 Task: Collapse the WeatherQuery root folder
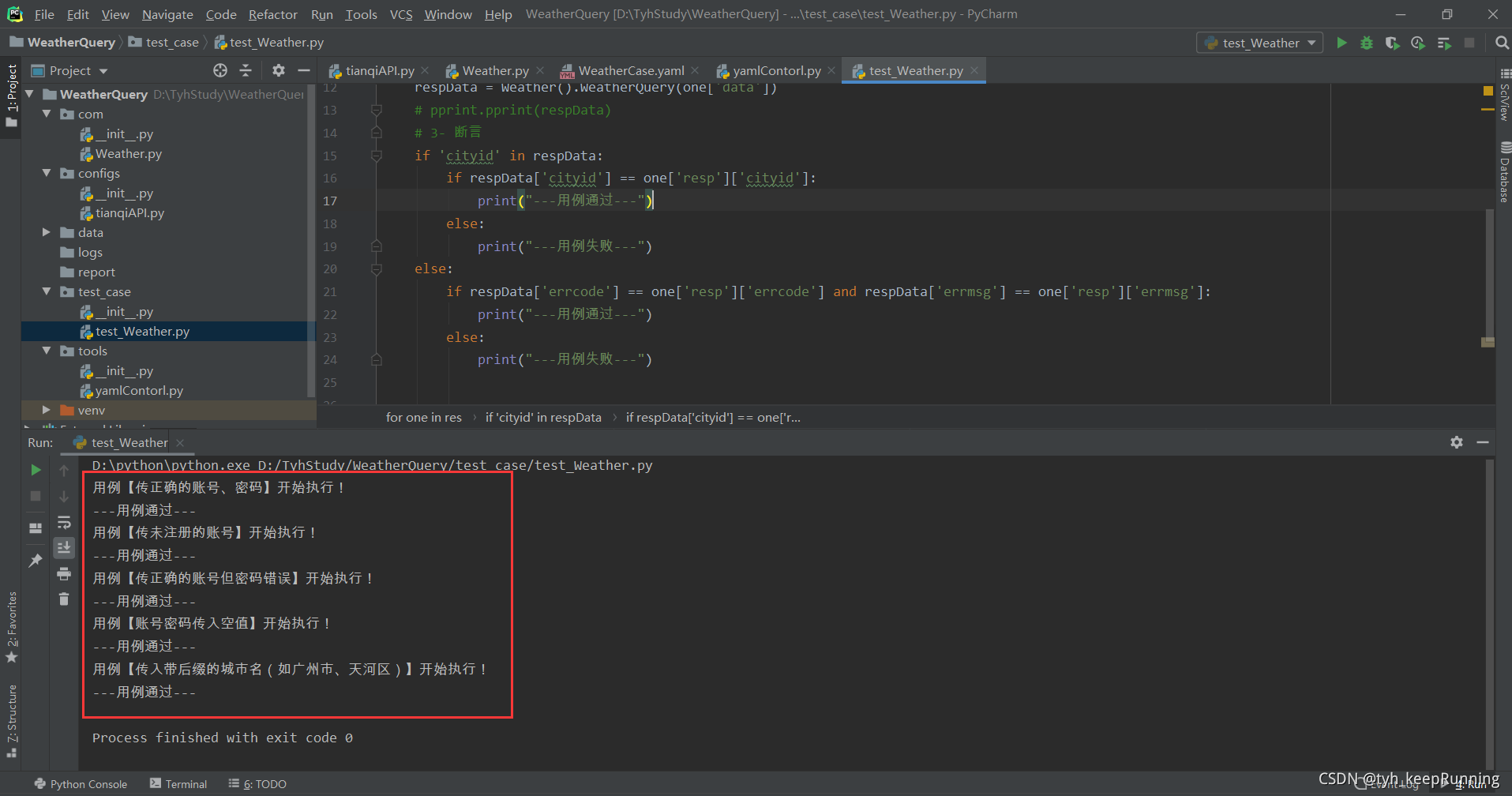[30, 94]
